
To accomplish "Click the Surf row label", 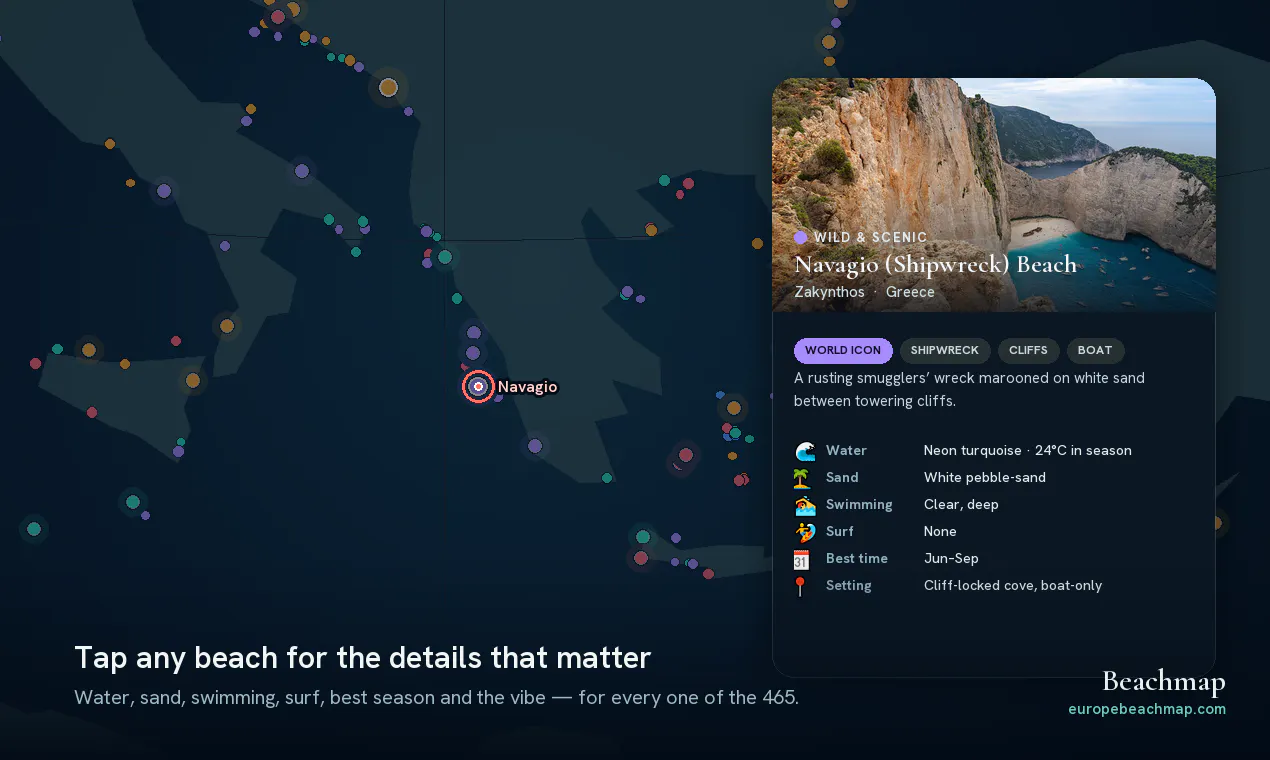I will pyautogui.click(x=840, y=532).
